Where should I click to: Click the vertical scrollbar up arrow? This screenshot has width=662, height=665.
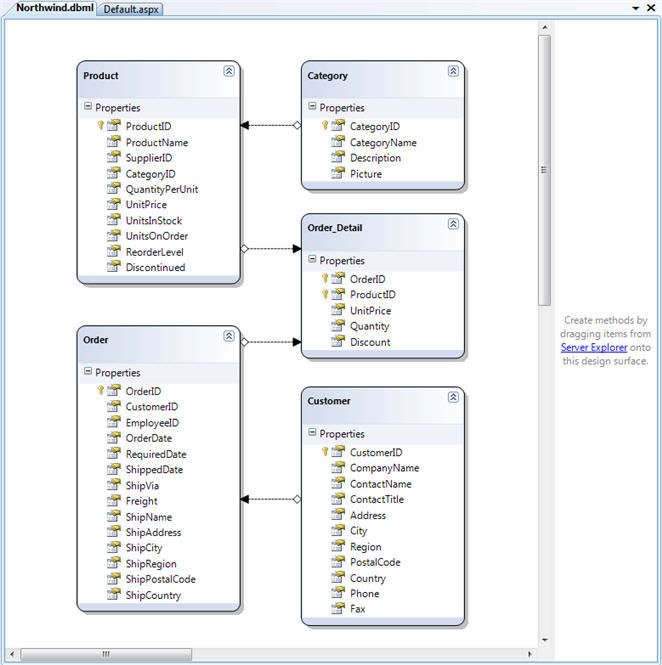[x=545, y=27]
